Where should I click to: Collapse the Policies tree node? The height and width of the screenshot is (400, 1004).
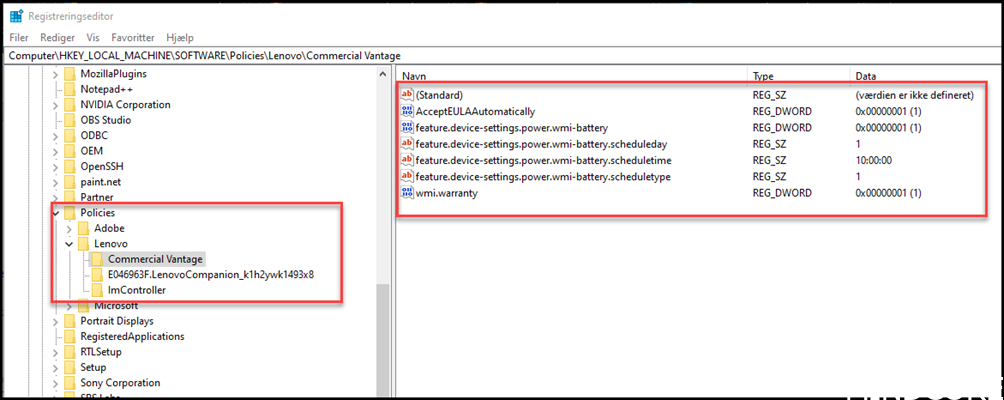(x=56, y=212)
